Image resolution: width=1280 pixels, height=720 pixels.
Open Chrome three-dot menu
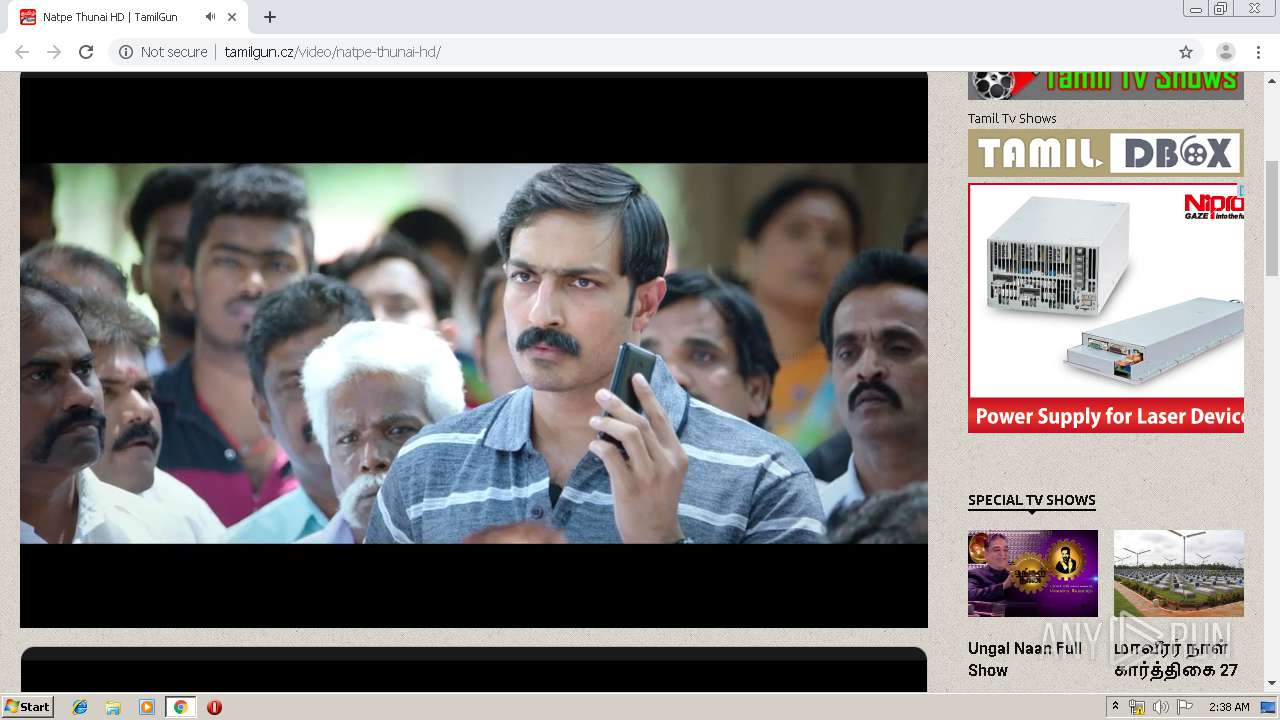[1258, 52]
